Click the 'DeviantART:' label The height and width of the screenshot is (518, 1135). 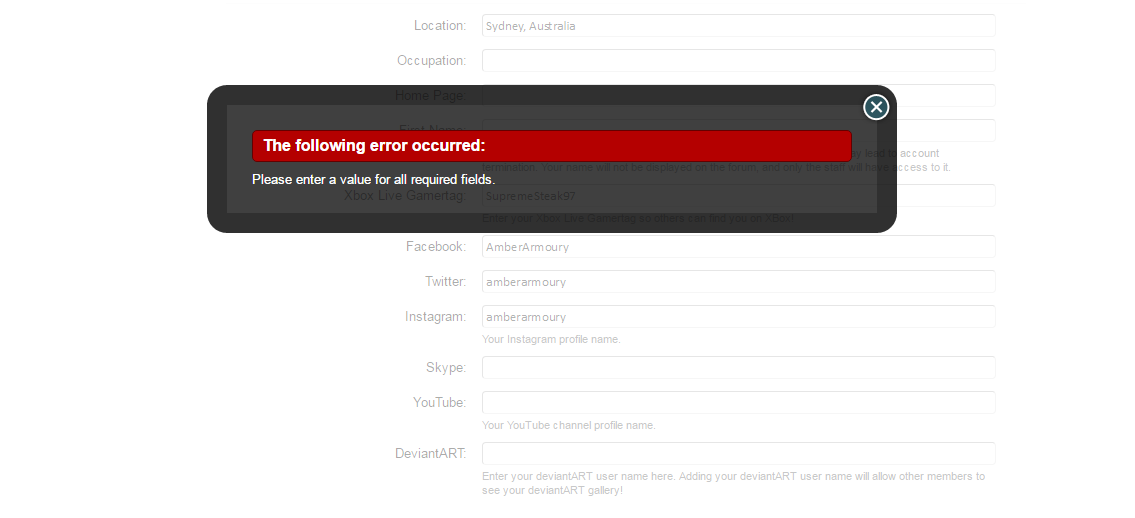click(431, 454)
